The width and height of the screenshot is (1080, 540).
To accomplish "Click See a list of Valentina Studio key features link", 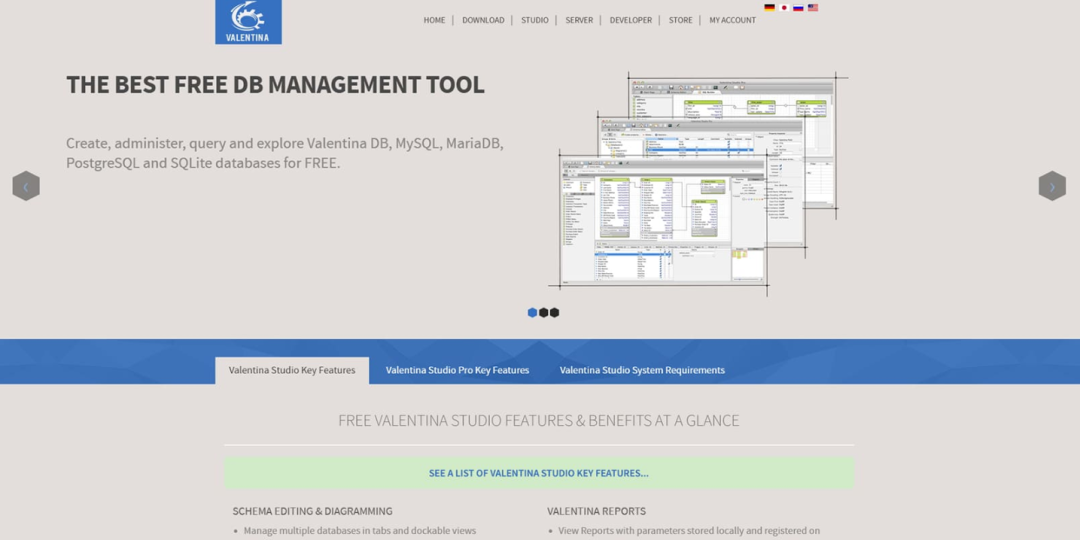I will [539, 473].
